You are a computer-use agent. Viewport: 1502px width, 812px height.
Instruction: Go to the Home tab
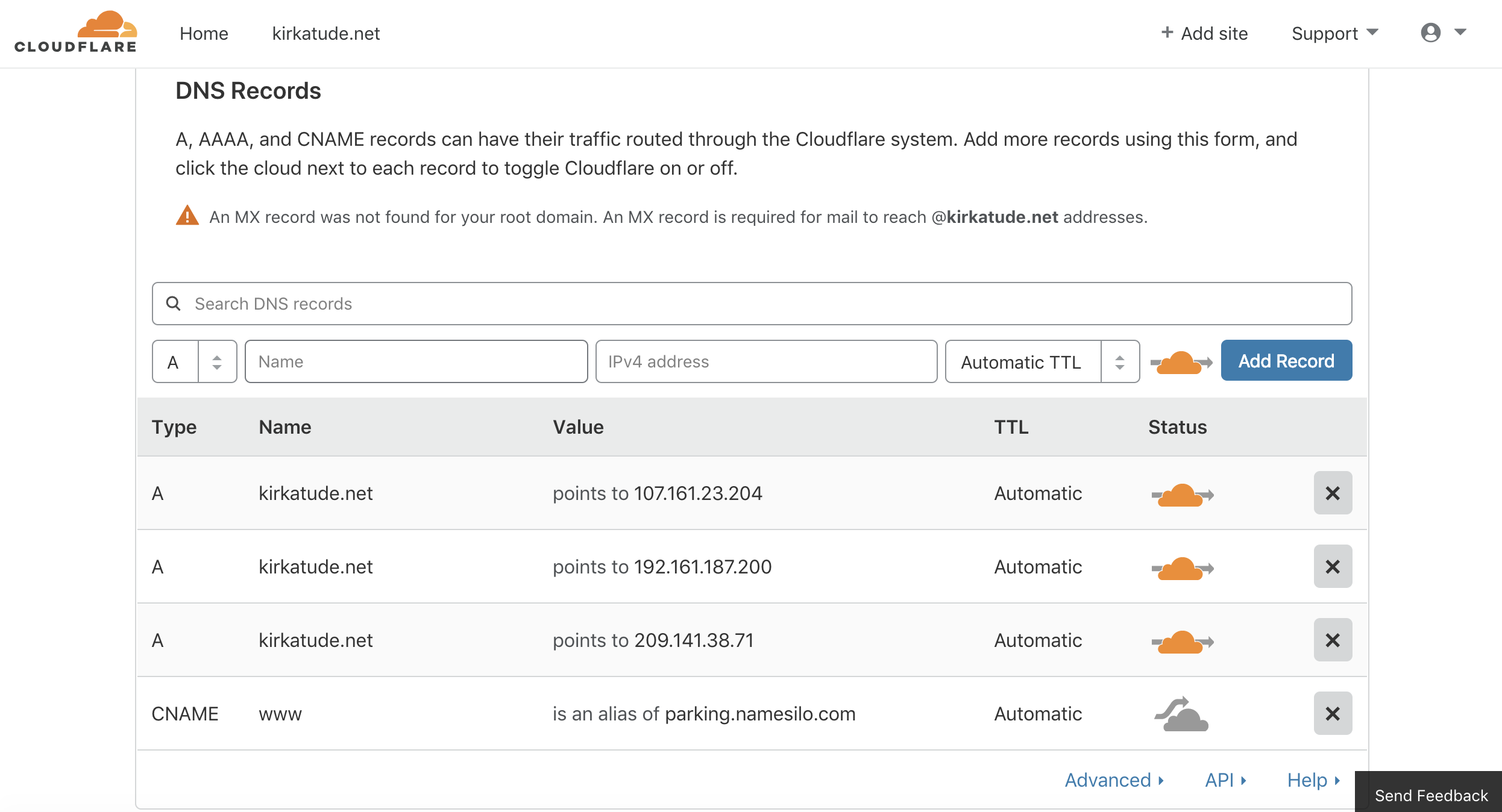pyautogui.click(x=204, y=34)
